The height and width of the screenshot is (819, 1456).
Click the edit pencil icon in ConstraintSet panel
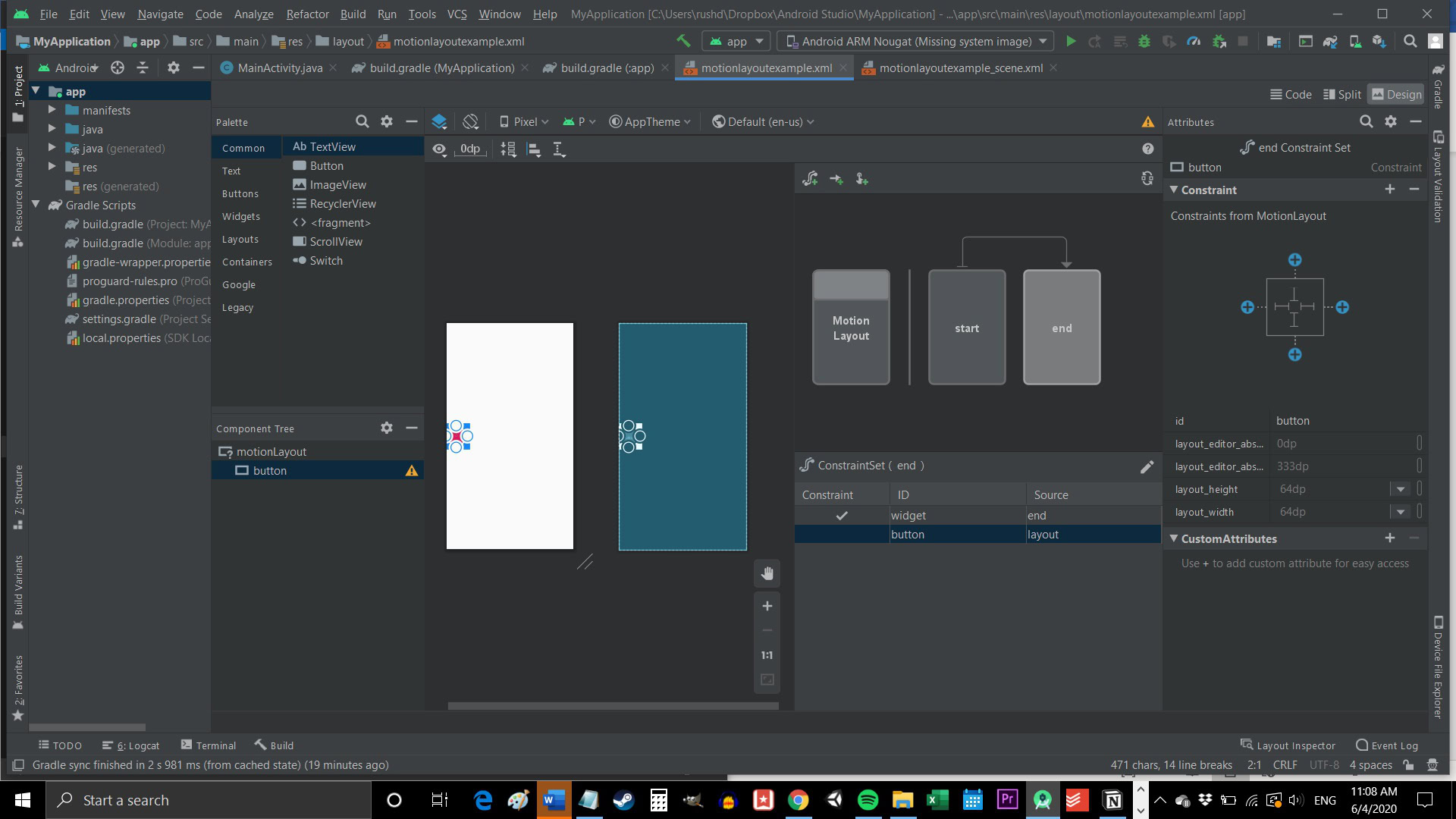[1148, 464]
